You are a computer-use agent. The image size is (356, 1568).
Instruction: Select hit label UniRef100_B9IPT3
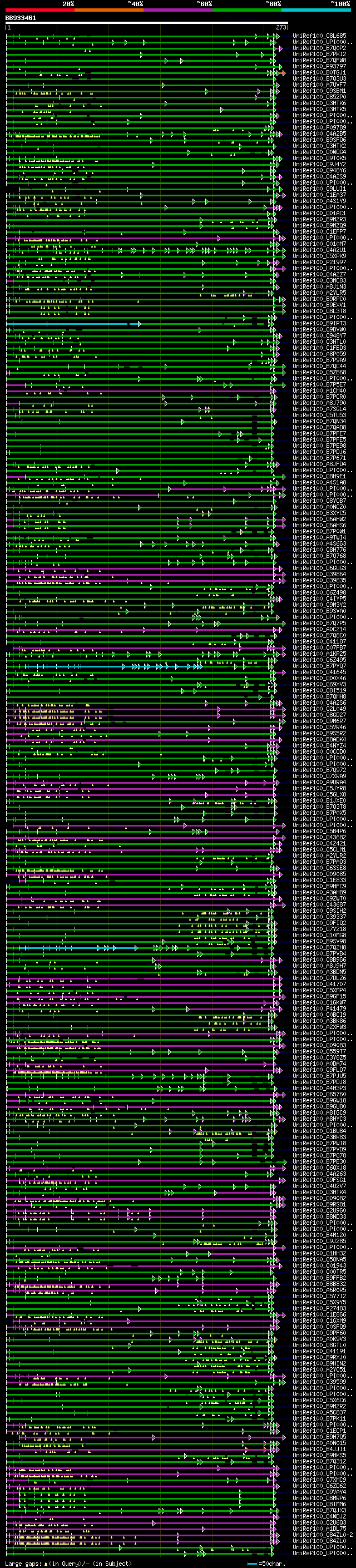(319, 324)
